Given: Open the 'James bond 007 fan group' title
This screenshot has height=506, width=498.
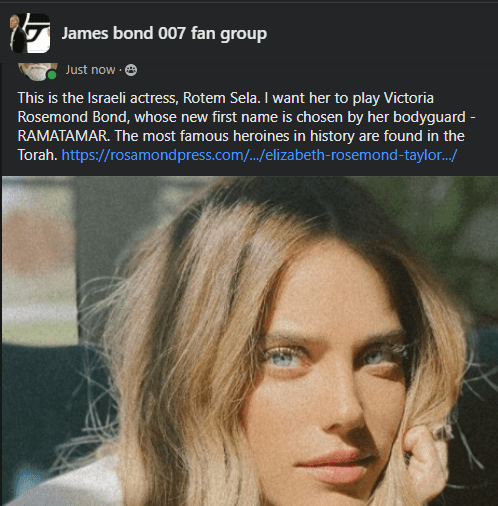Looking at the screenshot, I should tap(164, 33).
